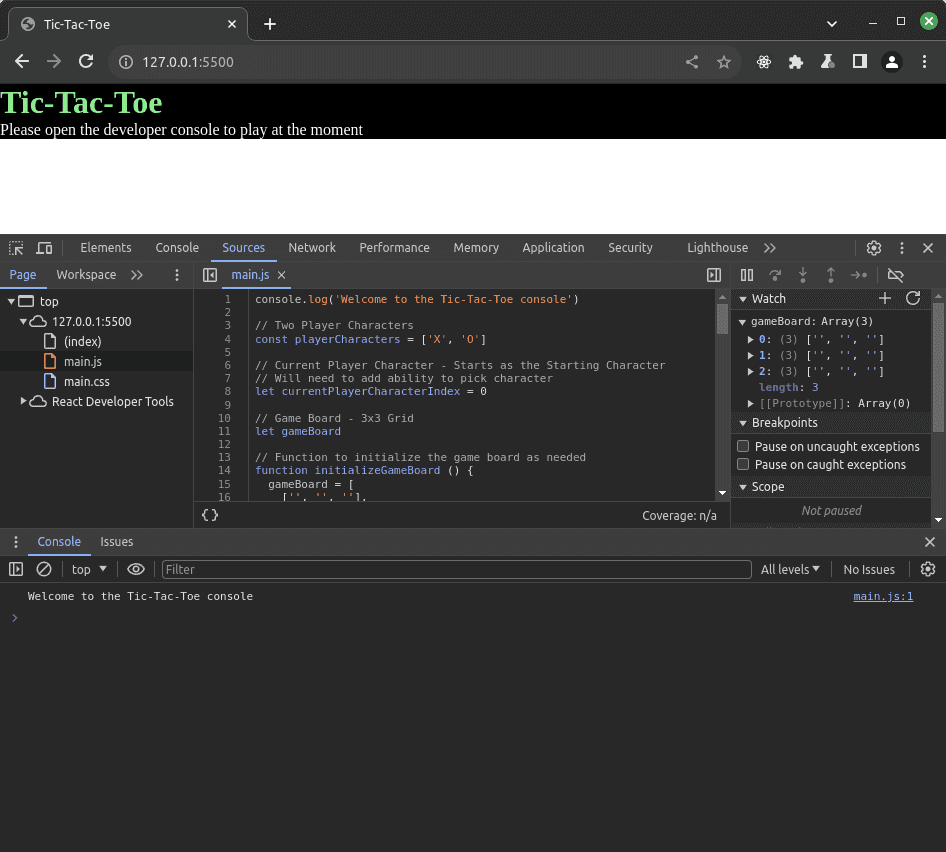946x852 pixels.
Task: Expand gameBoard row 0 in Watch panel
Action: (x=750, y=338)
